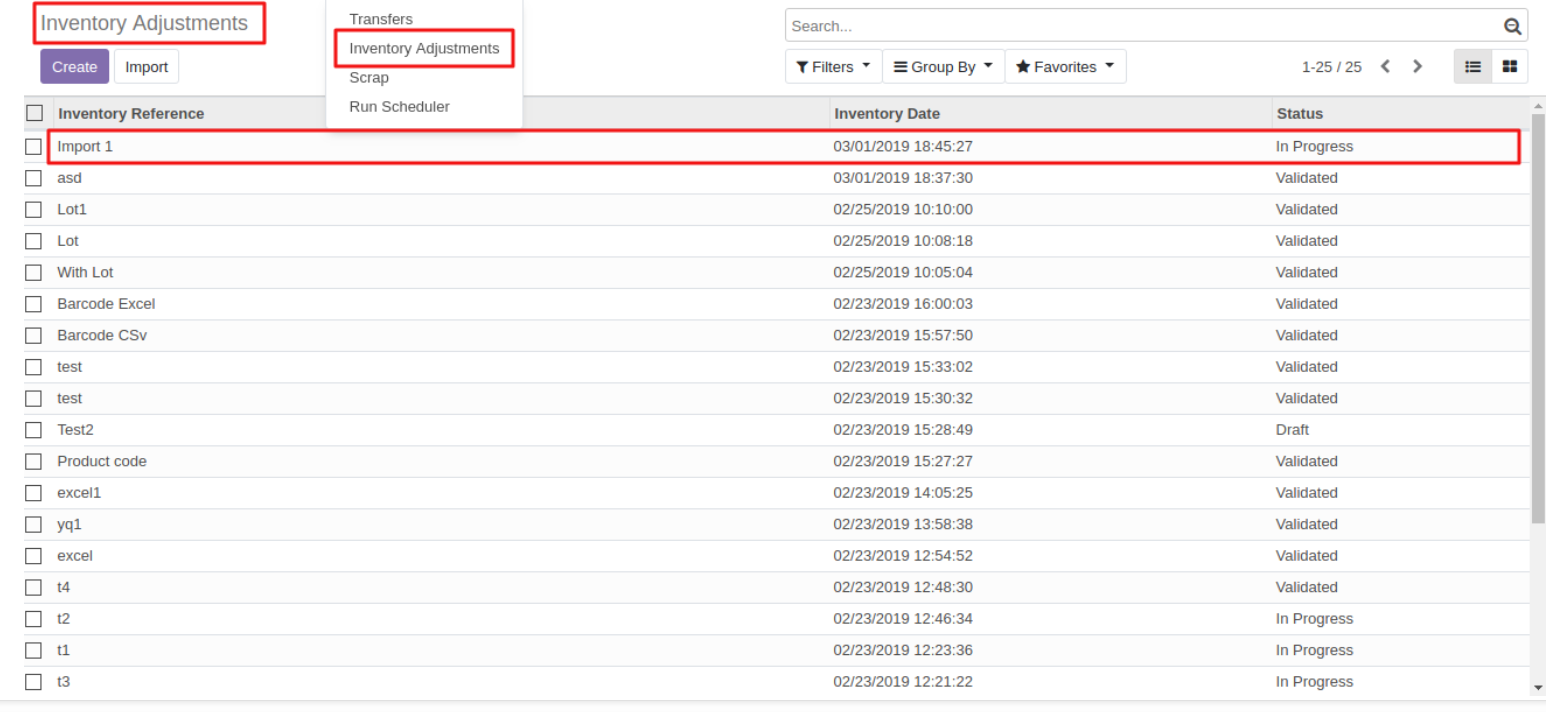Choose Scrap from the menu

point(369,78)
